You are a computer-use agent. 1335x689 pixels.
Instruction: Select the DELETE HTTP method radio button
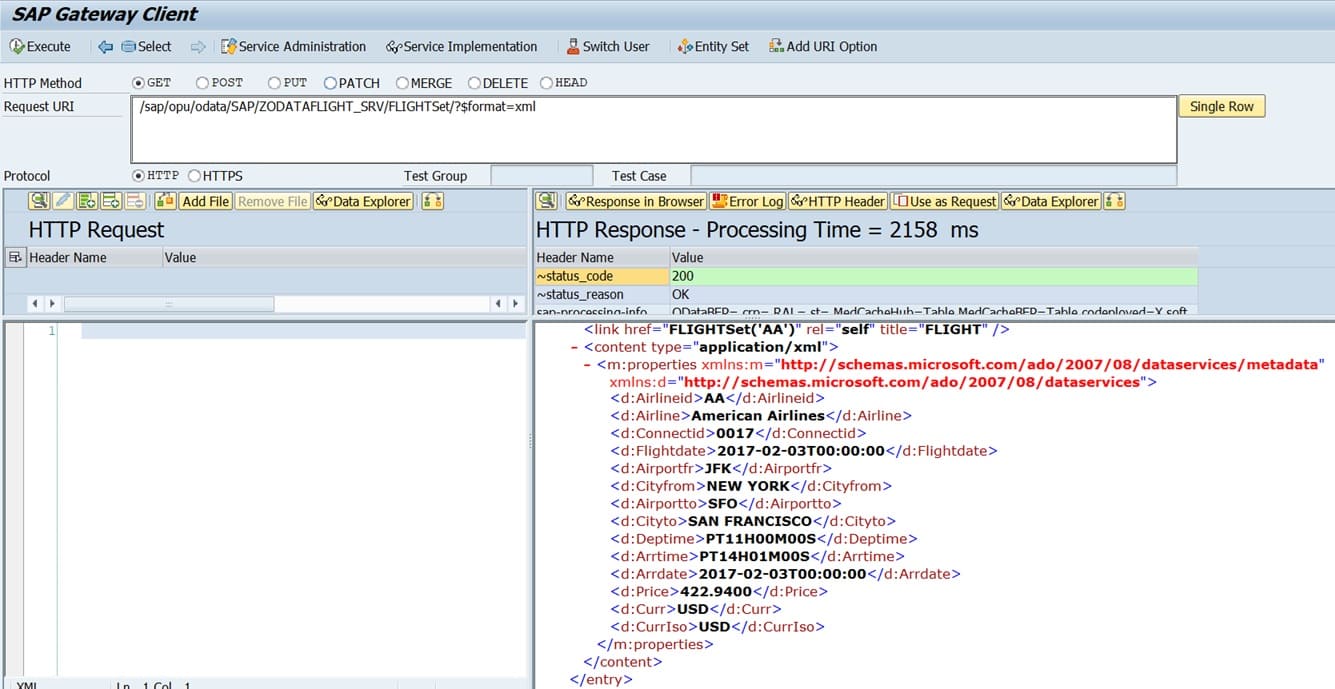[x=475, y=83]
